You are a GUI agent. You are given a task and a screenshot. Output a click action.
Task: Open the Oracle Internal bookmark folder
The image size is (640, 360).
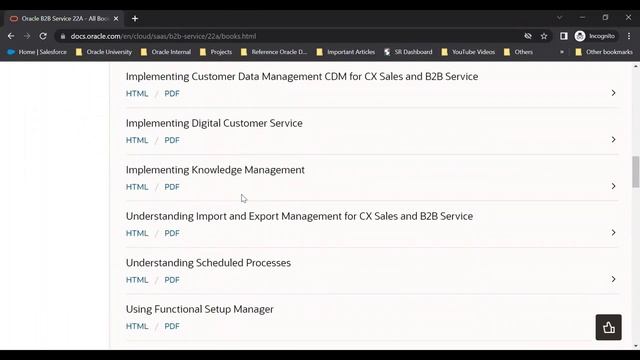(x=166, y=52)
